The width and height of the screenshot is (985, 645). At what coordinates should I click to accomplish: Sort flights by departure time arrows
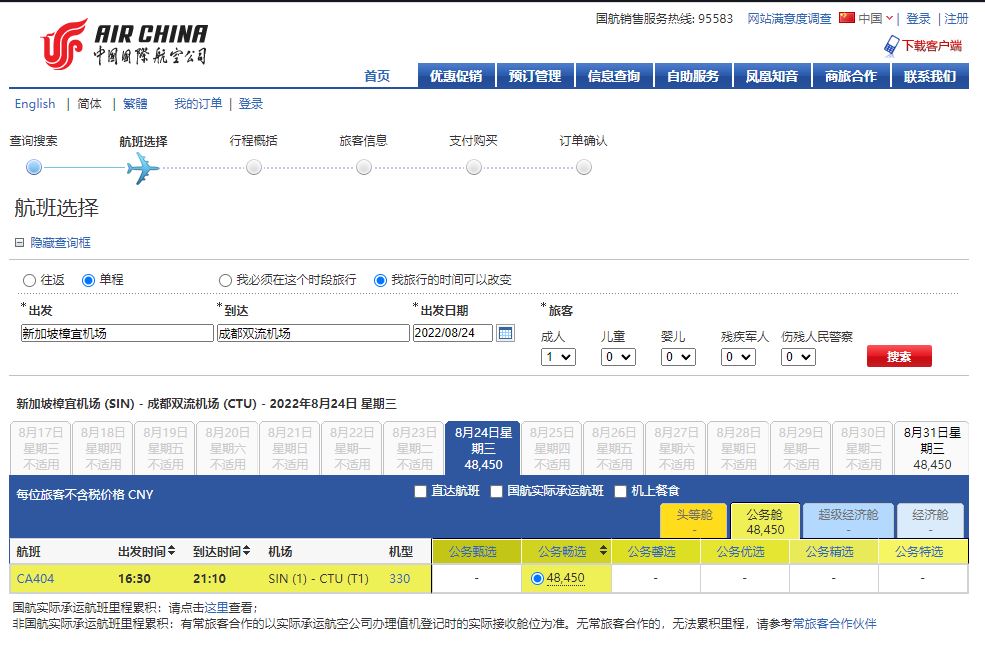point(171,551)
